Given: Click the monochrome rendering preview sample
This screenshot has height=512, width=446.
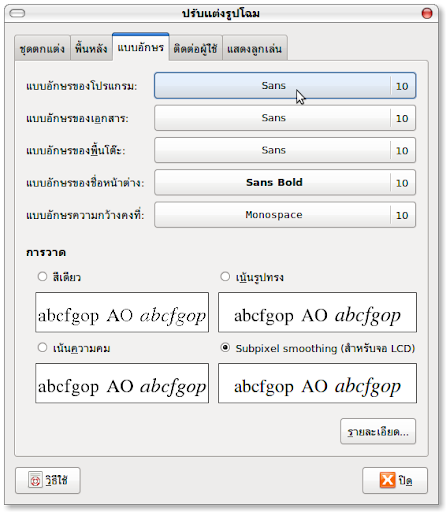Looking at the screenshot, I should (x=122, y=312).
